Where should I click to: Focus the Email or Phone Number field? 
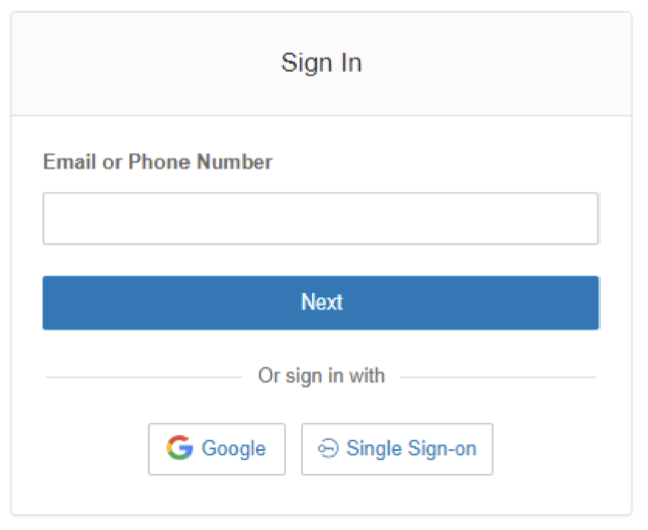pyautogui.click(x=321, y=218)
